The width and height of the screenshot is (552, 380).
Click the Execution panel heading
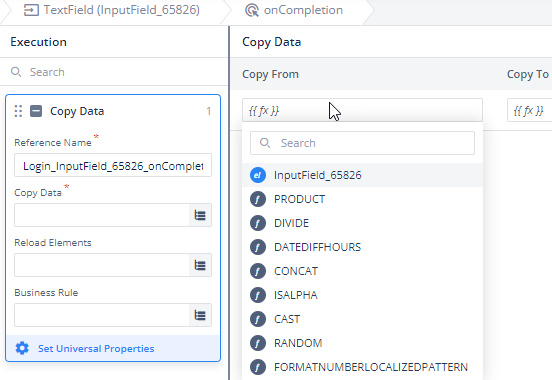[38, 42]
